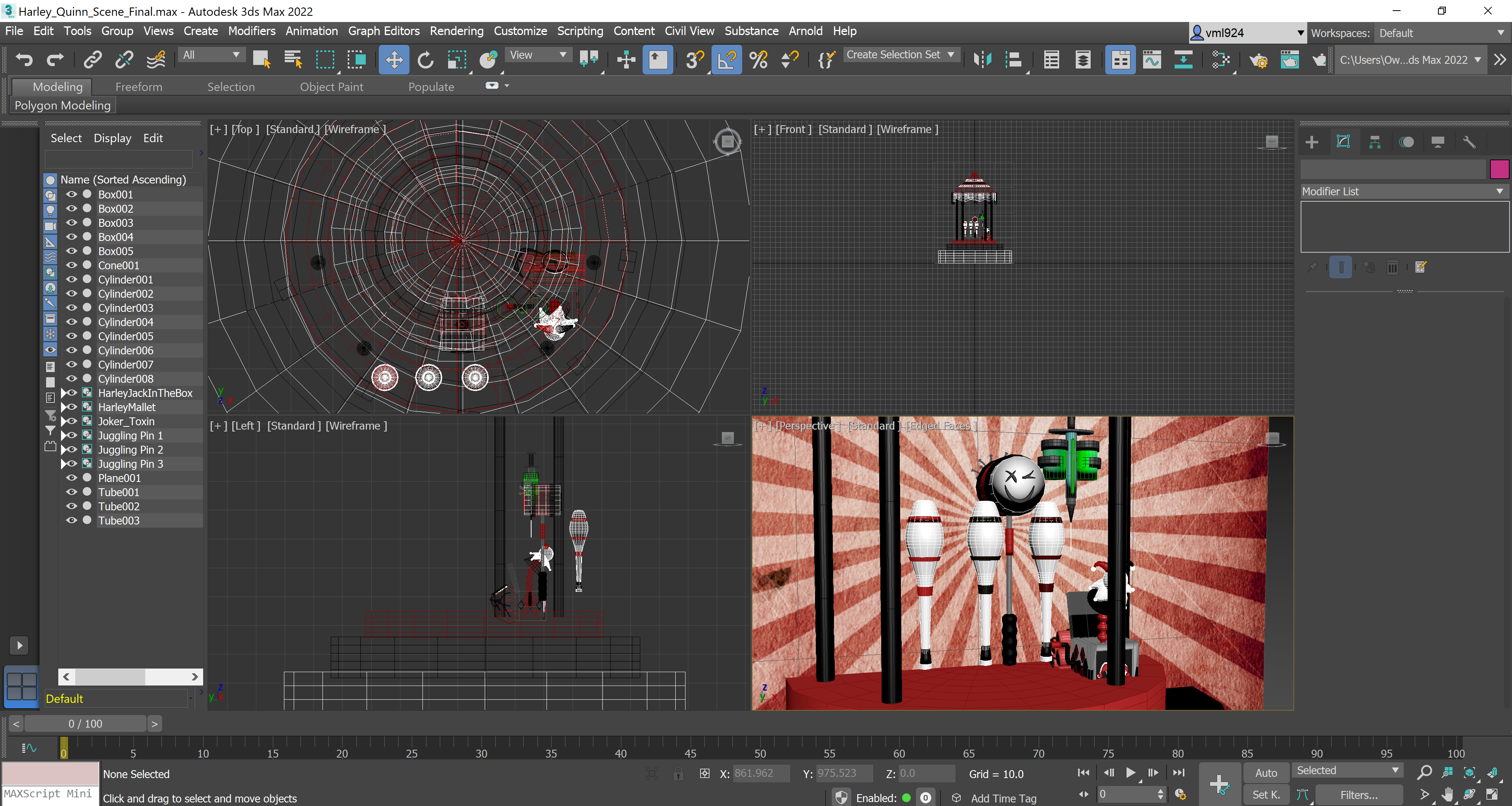Activate the Select and Rotate tool
1512x806 pixels.
(x=426, y=59)
